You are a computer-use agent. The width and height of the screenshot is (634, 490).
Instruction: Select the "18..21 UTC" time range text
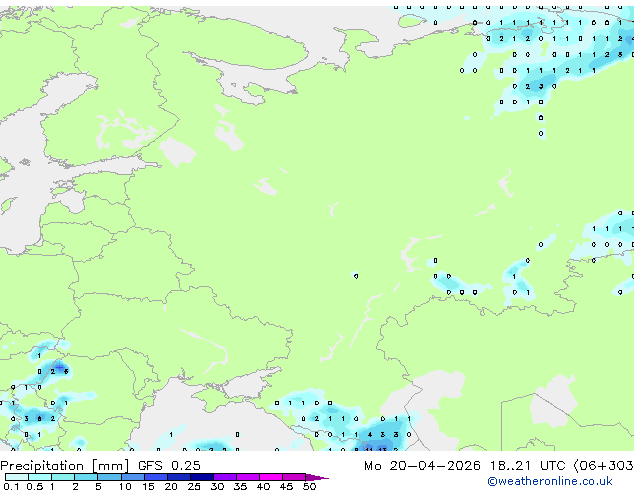pos(527,466)
